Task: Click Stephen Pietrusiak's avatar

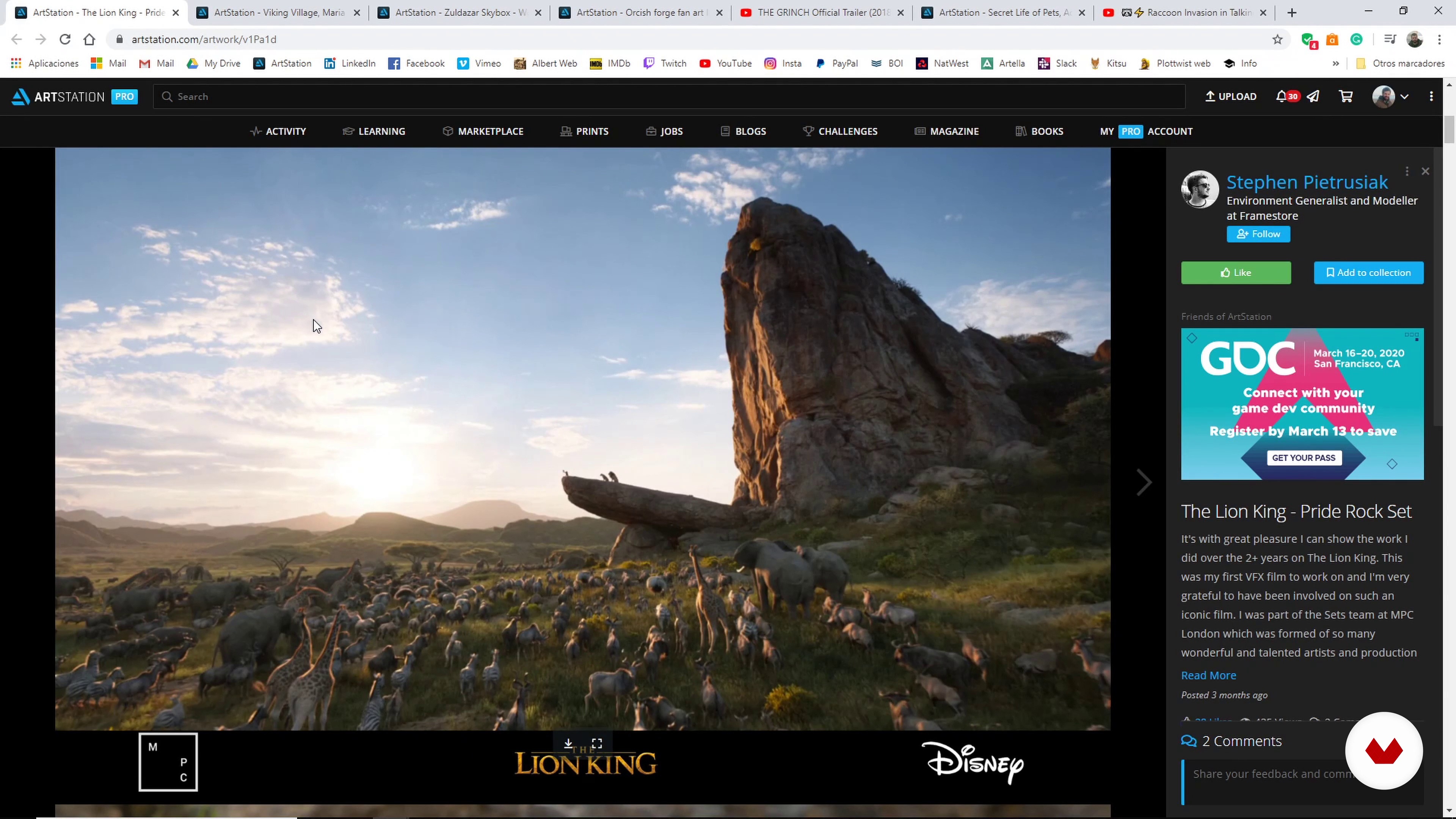Action: [1200, 189]
